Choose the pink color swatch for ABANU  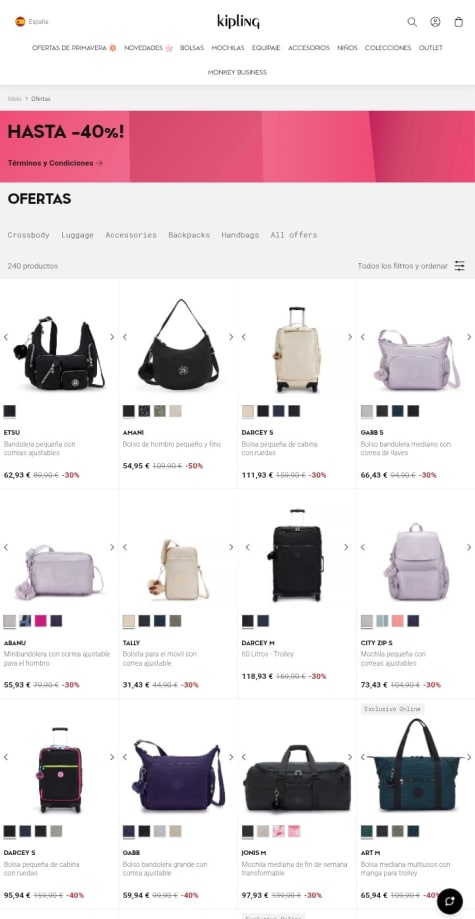click(x=40, y=621)
